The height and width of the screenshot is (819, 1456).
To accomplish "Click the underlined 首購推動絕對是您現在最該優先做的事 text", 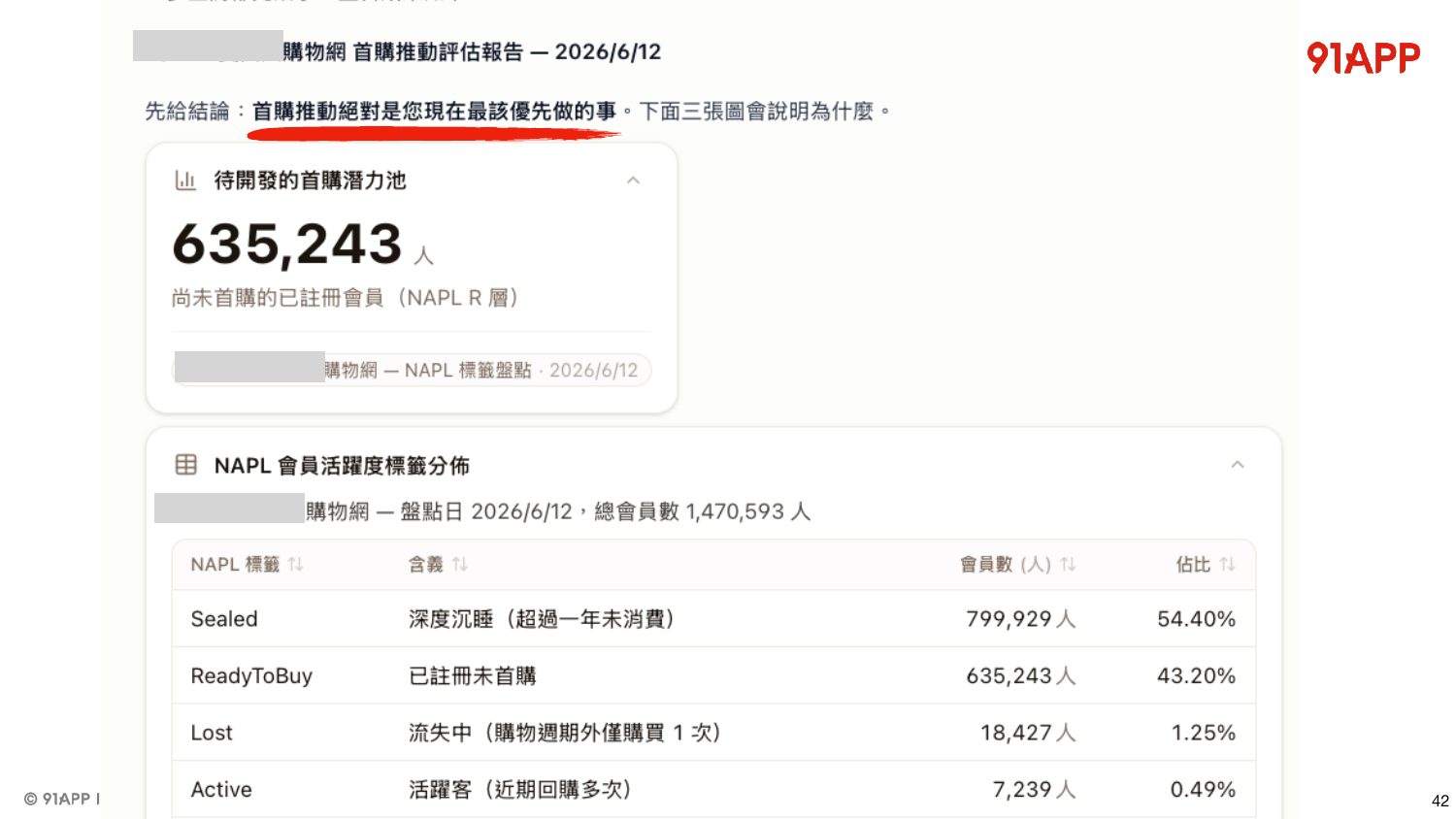I will pos(434,112).
